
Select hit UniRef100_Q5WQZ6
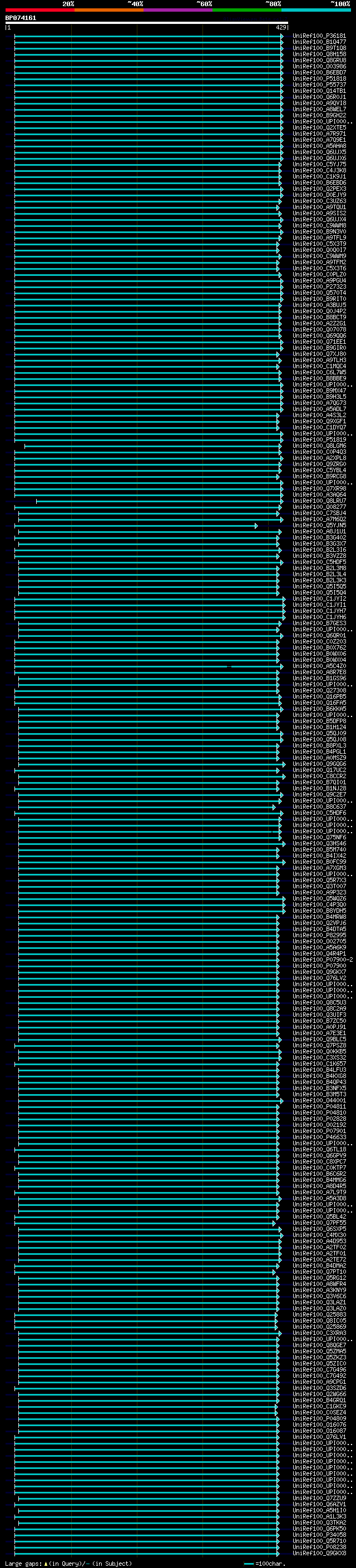pos(319,898)
